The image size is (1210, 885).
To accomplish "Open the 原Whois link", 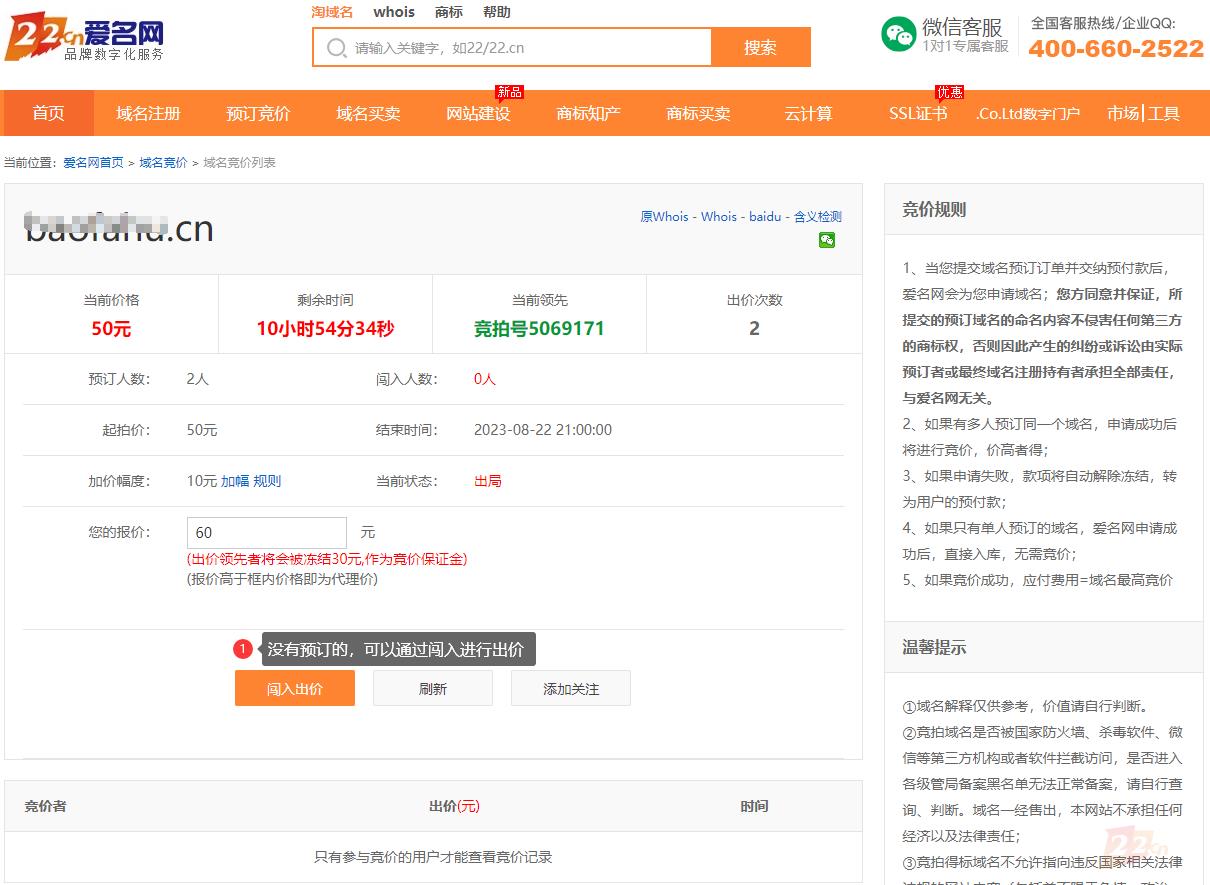I will (664, 216).
